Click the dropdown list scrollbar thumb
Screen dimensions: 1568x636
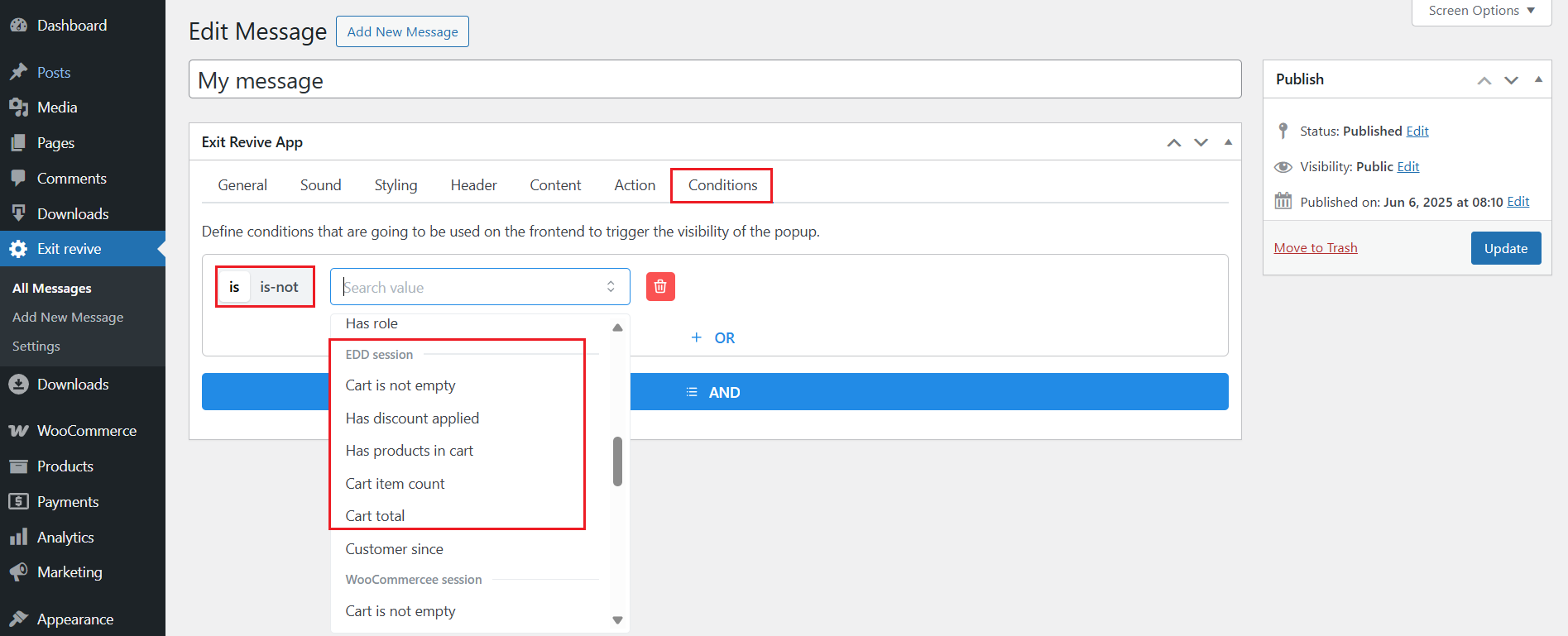tap(617, 461)
